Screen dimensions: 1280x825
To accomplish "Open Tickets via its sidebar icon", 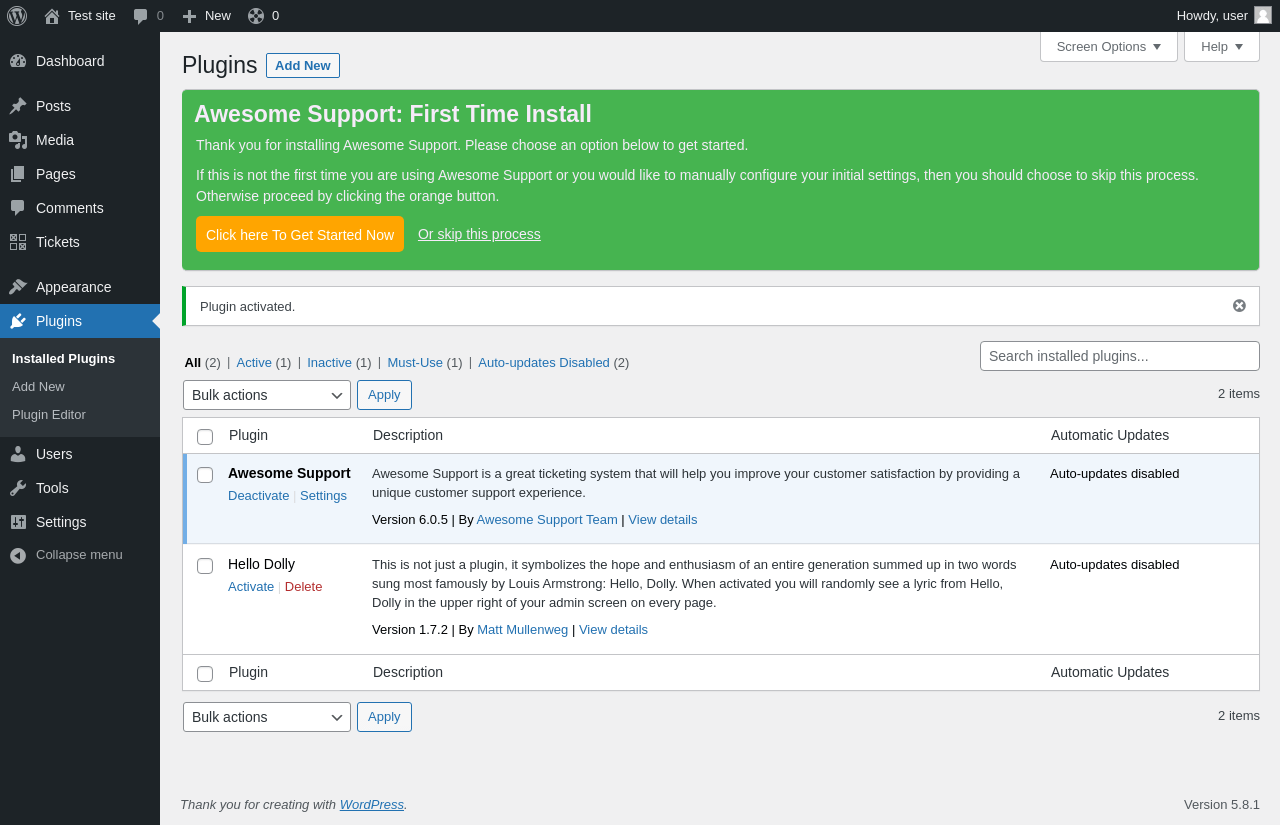I will pos(18,242).
